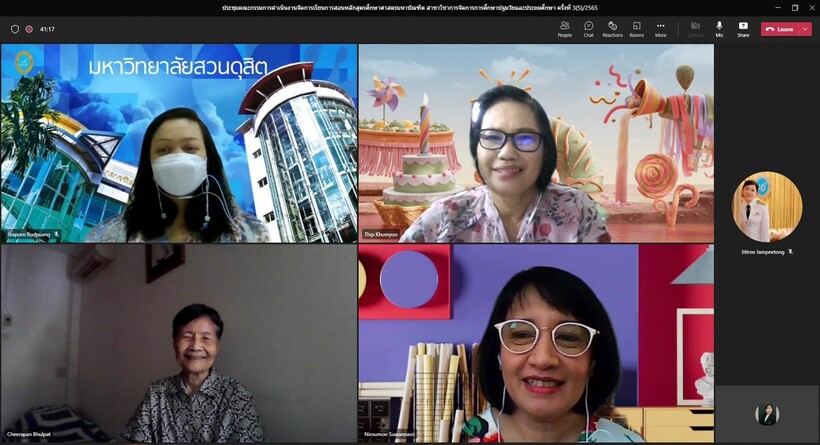This screenshot has height=445, width=820.
Task: Share your screen content
Action: point(743,29)
